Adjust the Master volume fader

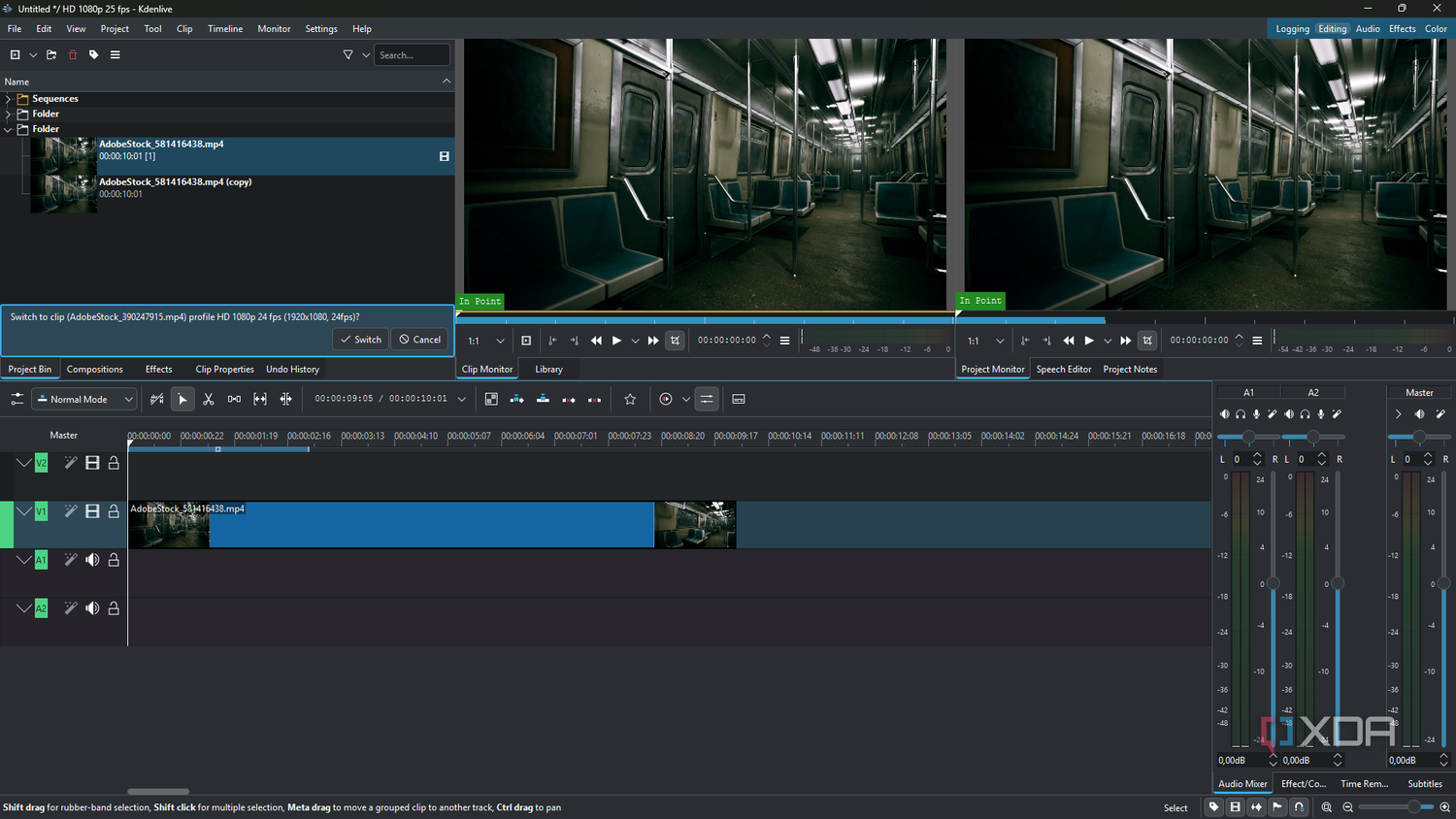(x=1443, y=583)
